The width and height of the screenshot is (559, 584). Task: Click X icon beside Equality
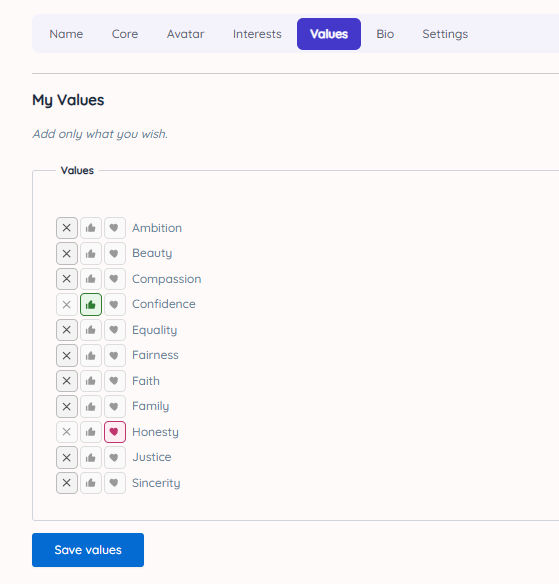point(67,330)
